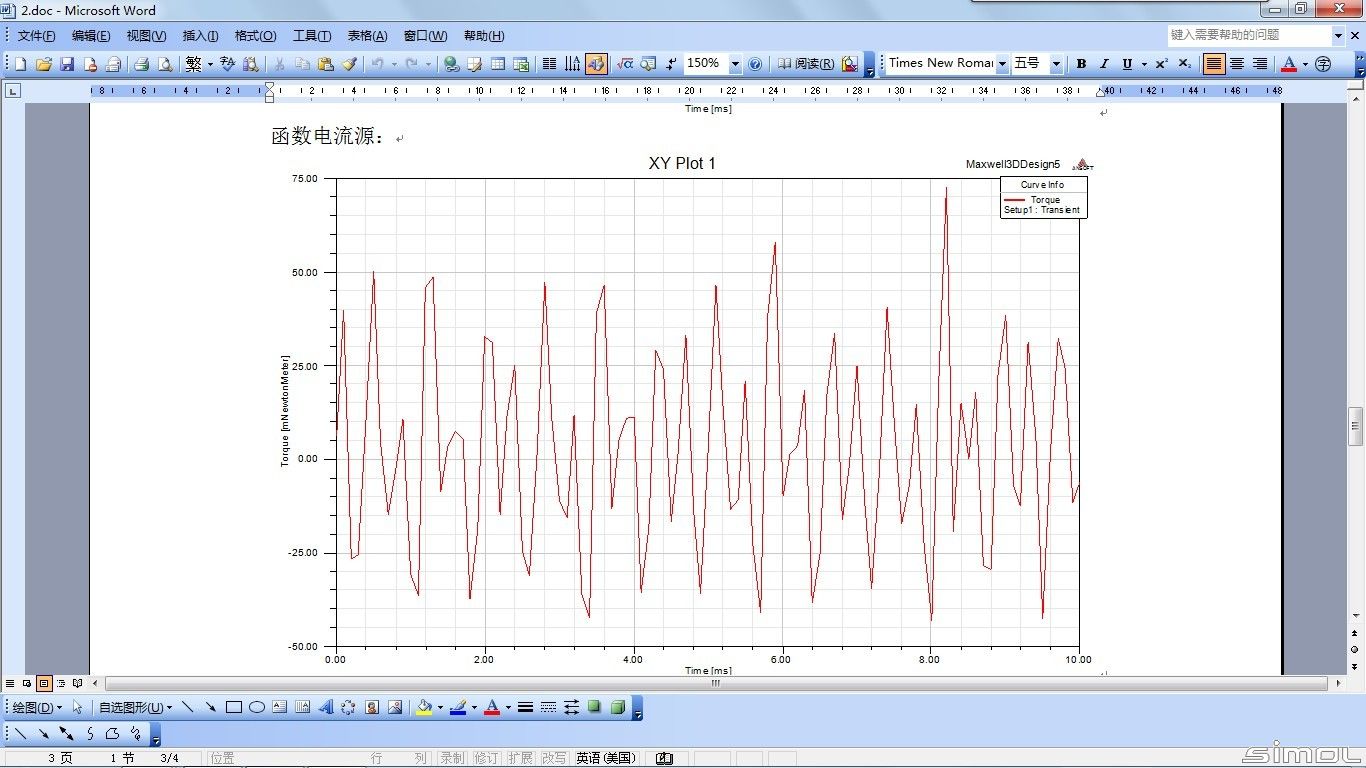Select the Select Objects arrow pointer
1366x768 pixels.
(77, 707)
